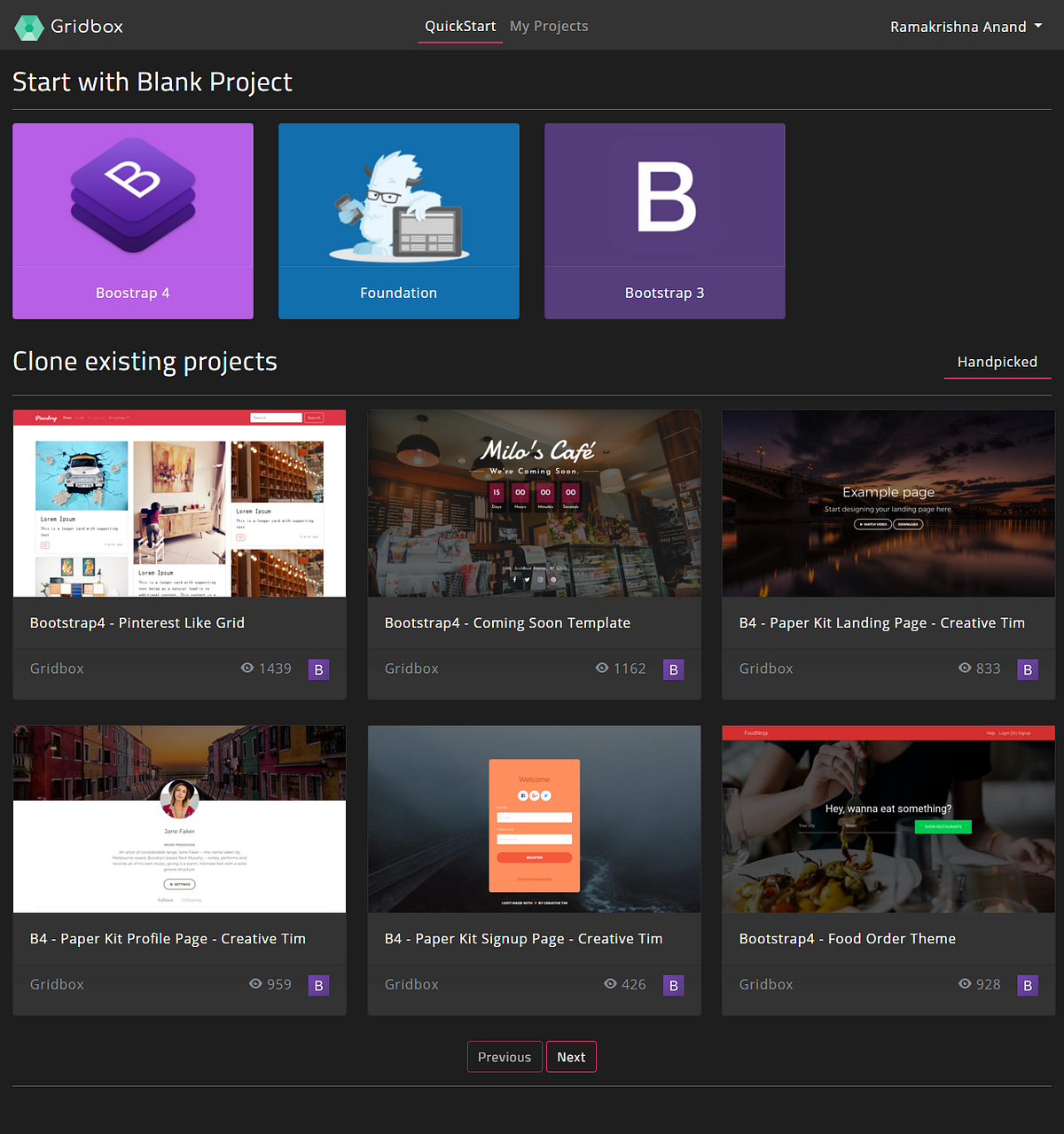Open the Ramakrishna Anand account dropdown
The width and height of the screenshot is (1064, 1134).
(x=959, y=27)
